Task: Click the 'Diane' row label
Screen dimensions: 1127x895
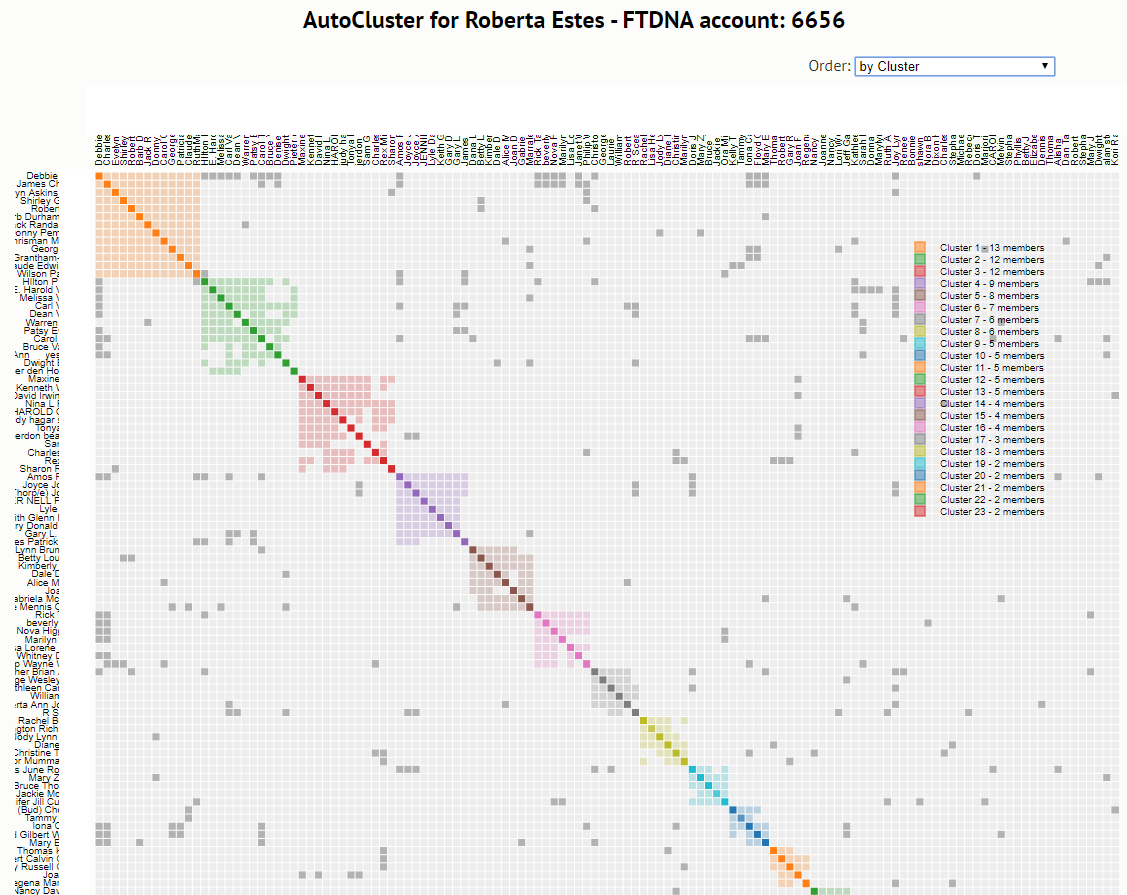Action: [x=47, y=745]
